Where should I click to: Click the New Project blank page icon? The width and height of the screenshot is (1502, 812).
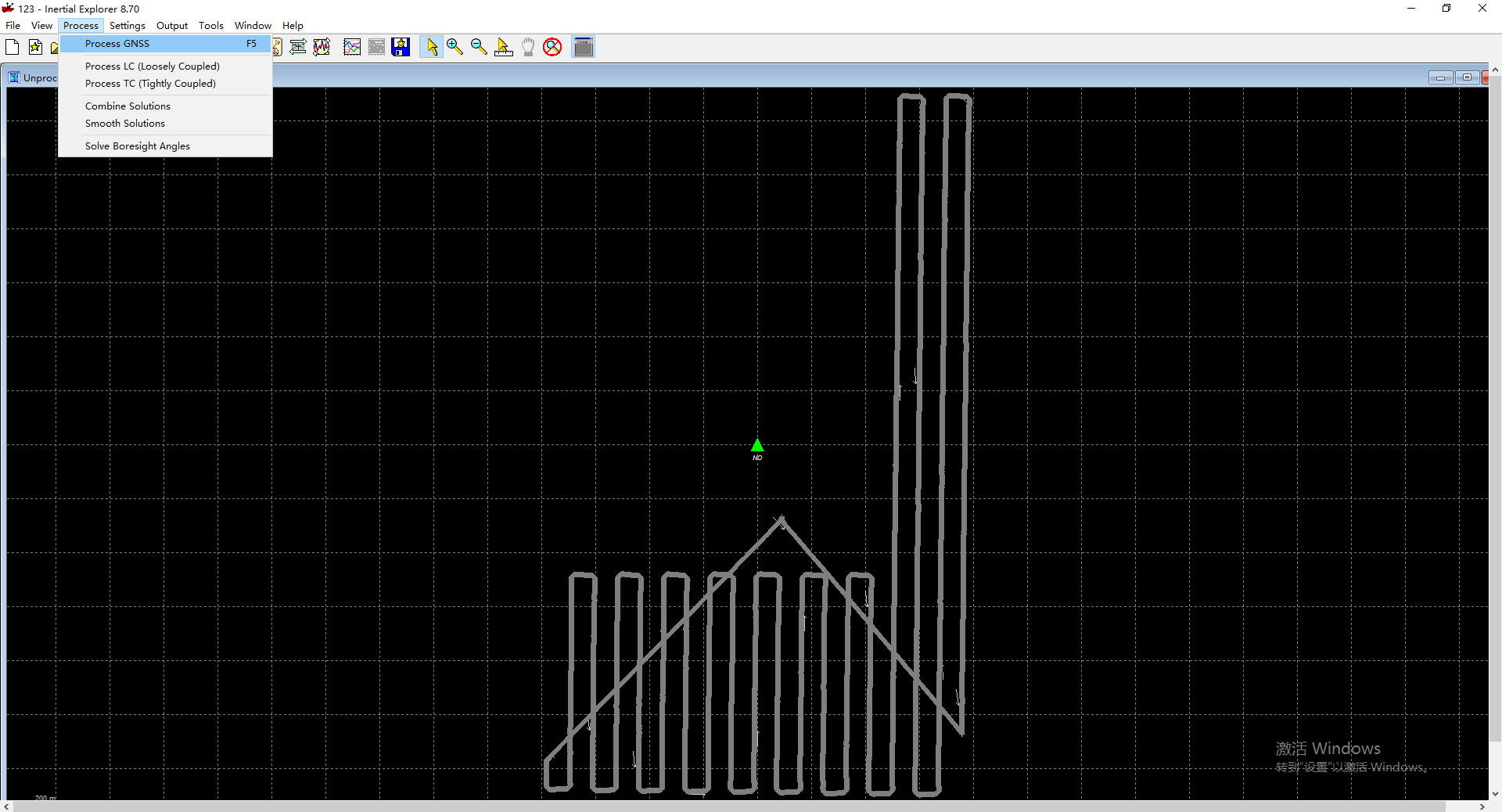12,47
